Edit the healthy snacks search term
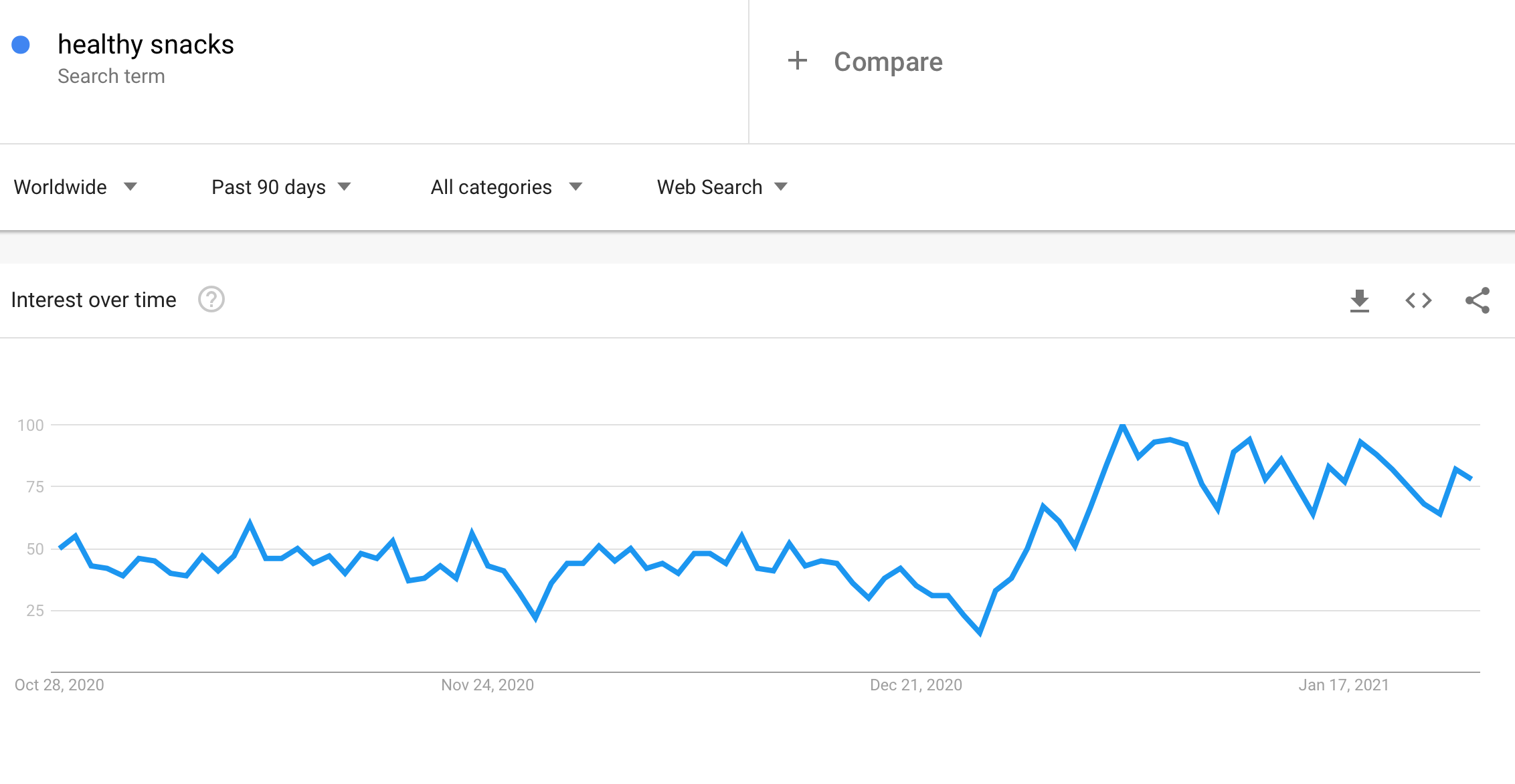1515x784 pixels. tap(146, 44)
